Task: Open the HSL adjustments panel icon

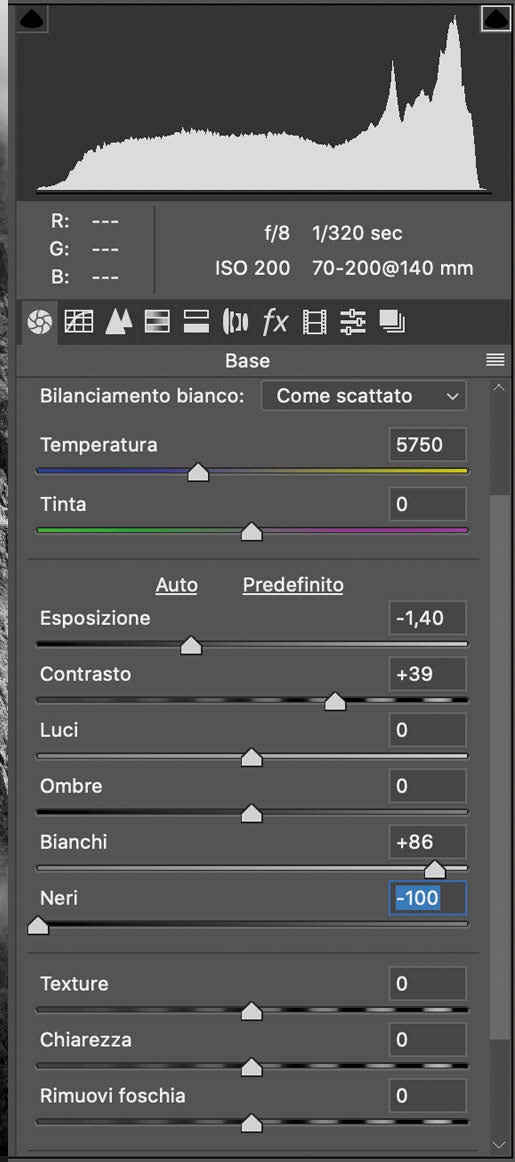Action: point(156,321)
